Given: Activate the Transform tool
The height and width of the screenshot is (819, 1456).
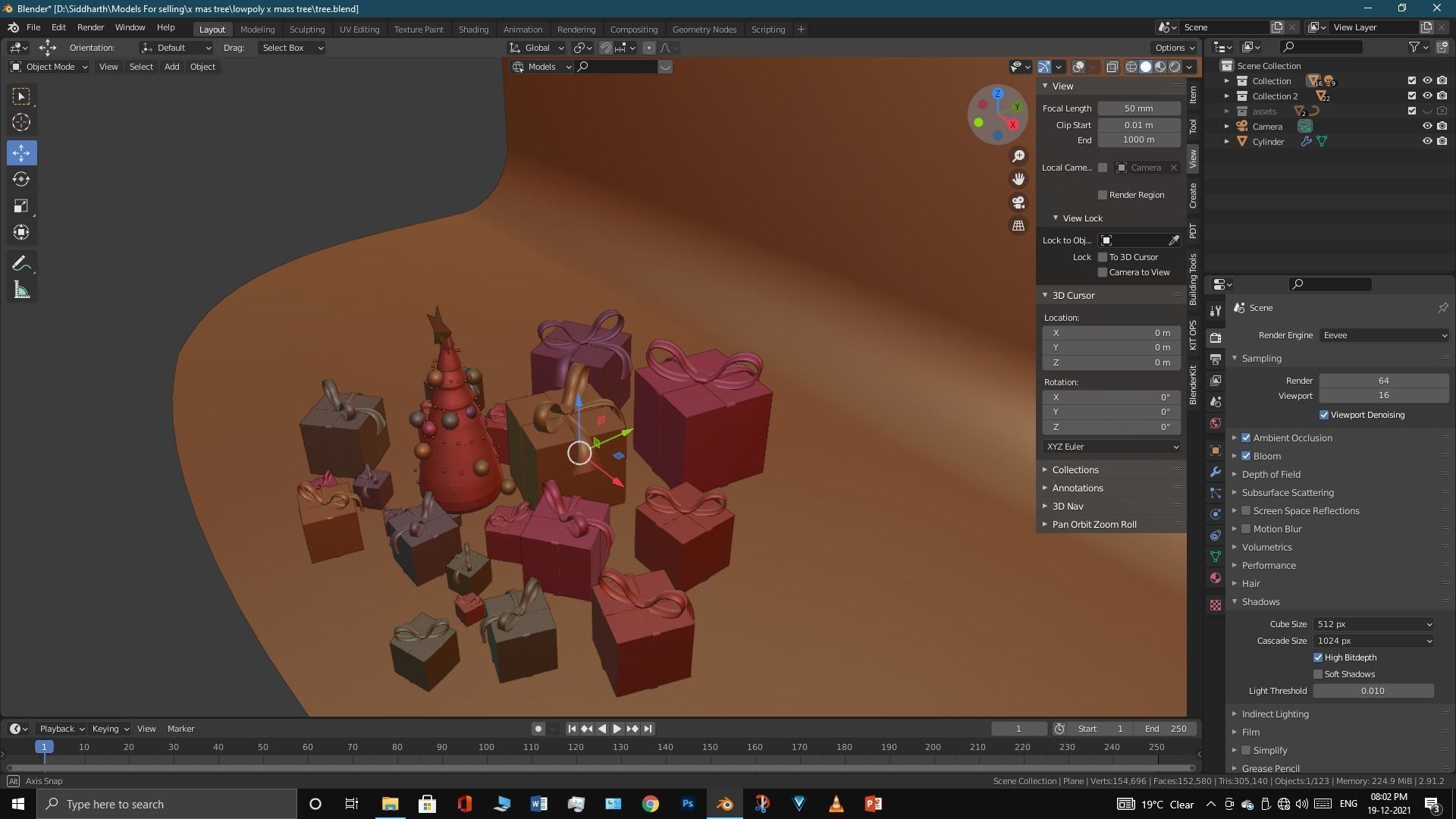Looking at the screenshot, I should (x=21, y=232).
